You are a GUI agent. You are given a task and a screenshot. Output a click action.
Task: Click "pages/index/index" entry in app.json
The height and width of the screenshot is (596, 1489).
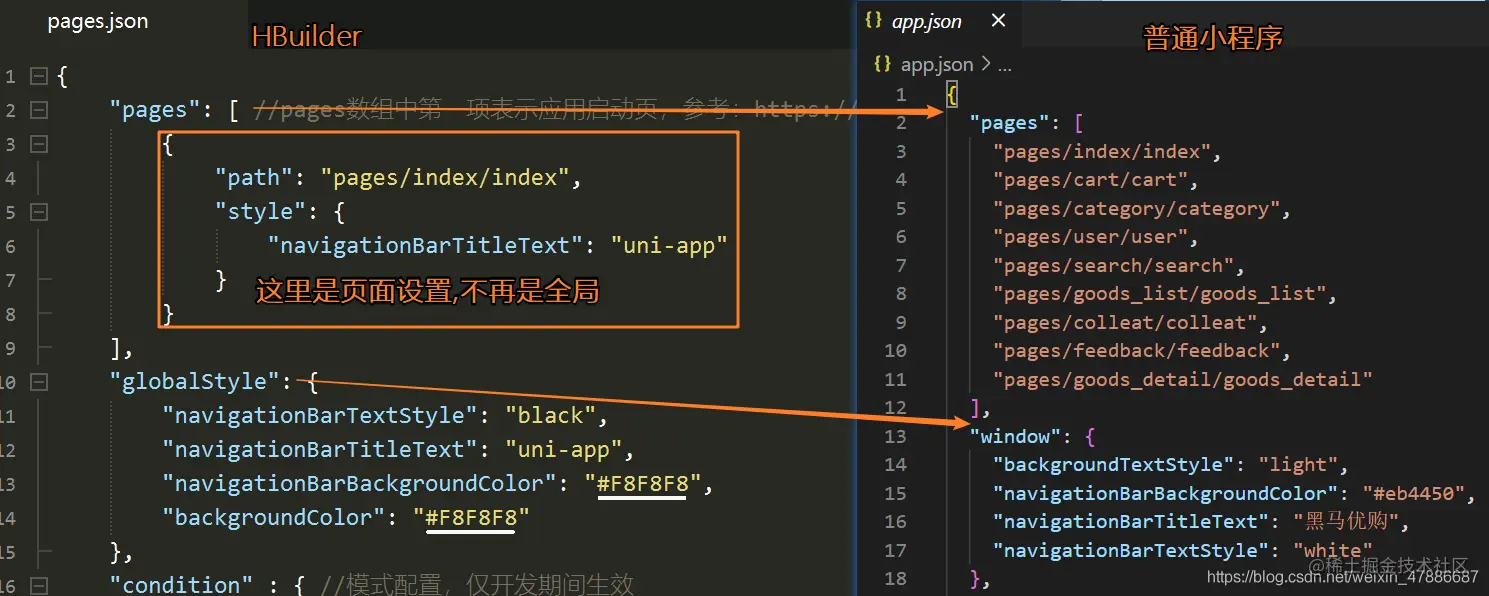click(x=1102, y=152)
